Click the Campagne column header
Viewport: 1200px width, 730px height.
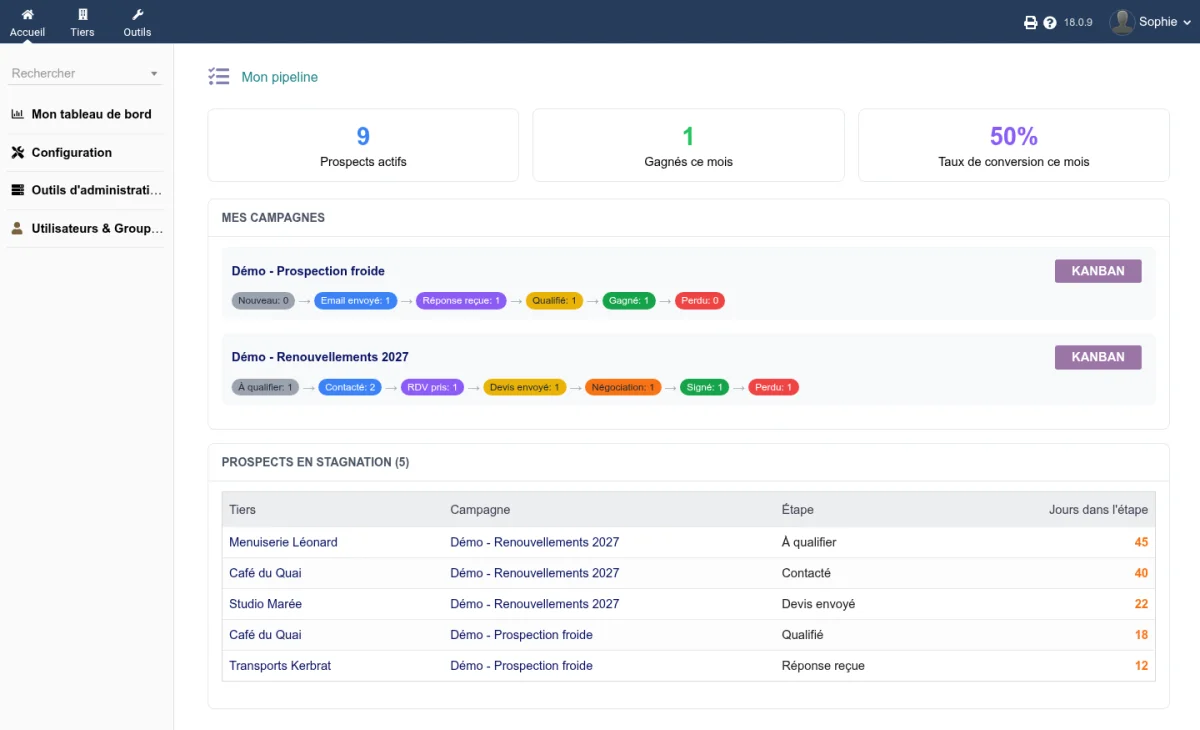point(480,510)
